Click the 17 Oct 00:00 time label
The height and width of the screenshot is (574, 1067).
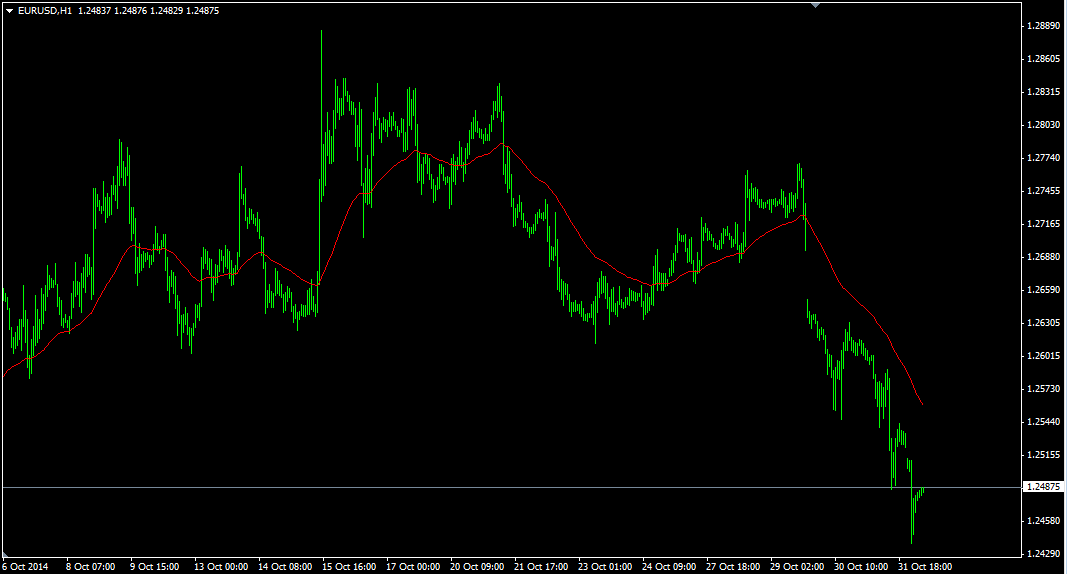[413, 567]
